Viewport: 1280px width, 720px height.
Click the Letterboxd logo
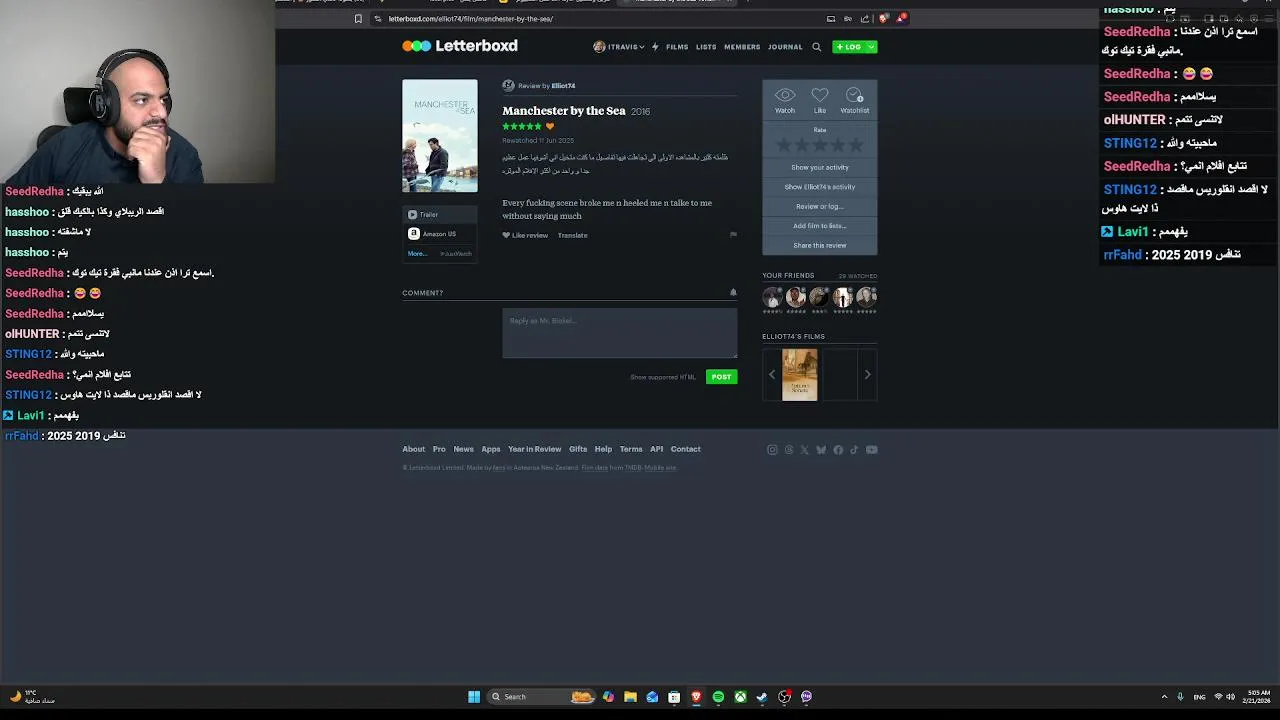pyautogui.click(x=460, y=46)
